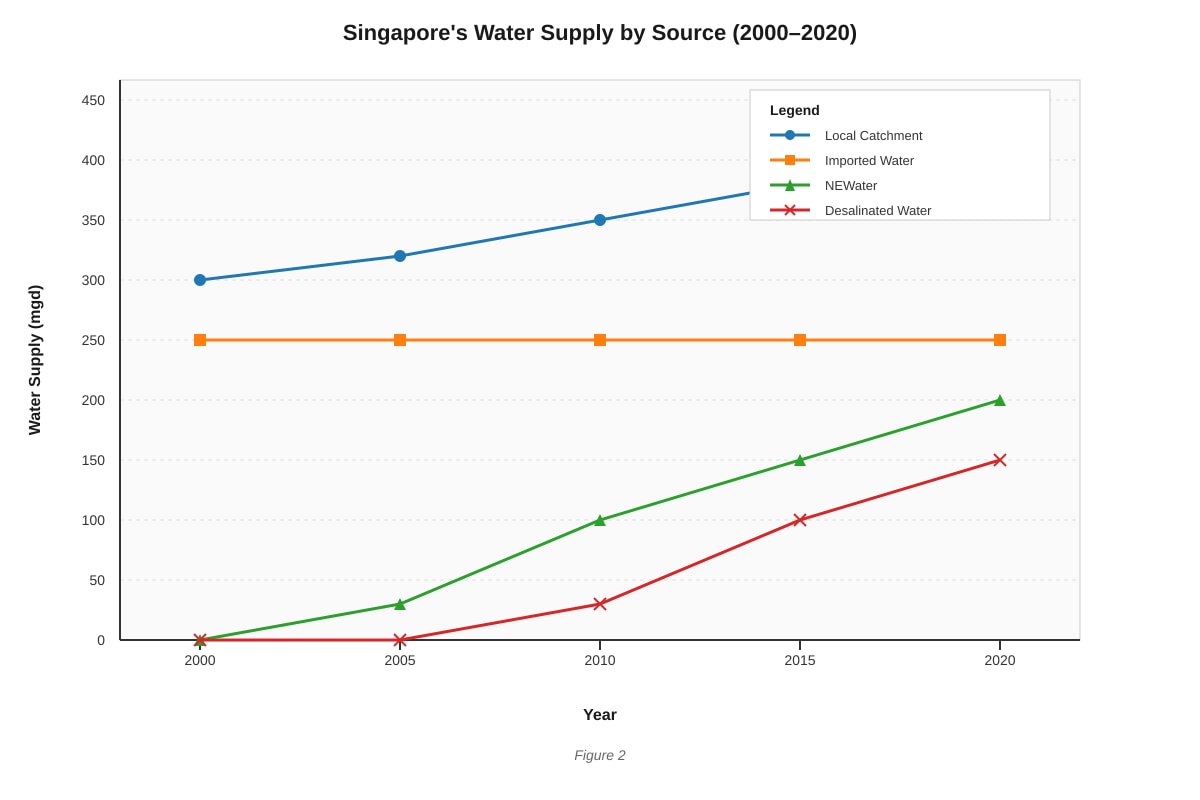The width and height of the screenshot is (1200, 800).
Task: Click the Legend heading text
Action: [795, 110]
